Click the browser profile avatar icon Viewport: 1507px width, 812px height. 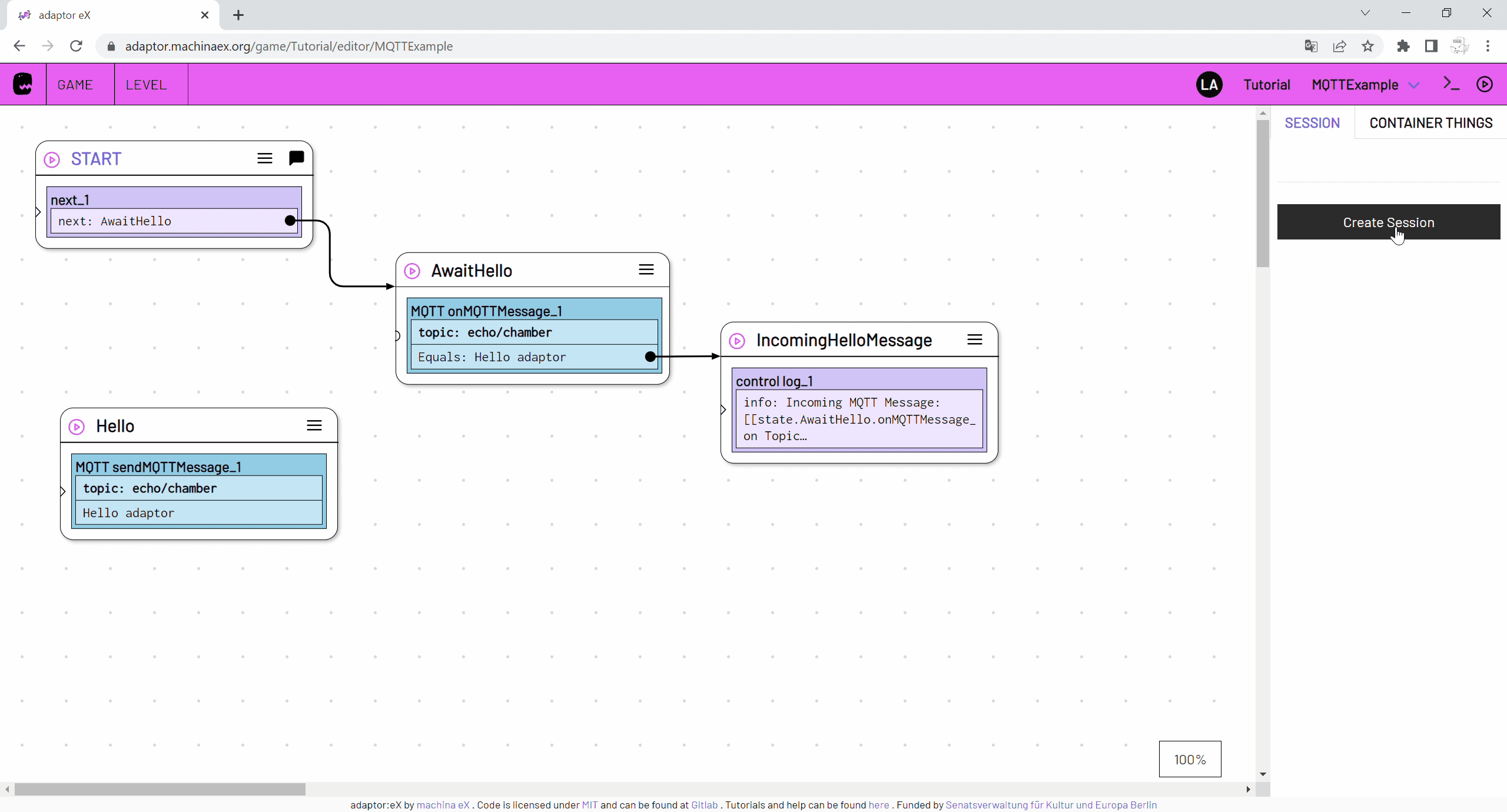(1459, 46)
